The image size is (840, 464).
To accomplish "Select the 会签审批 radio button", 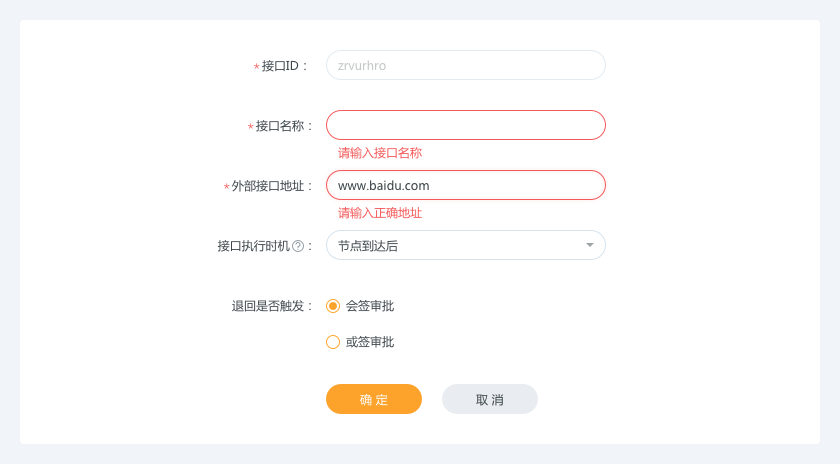I will (x=333, y=306).
